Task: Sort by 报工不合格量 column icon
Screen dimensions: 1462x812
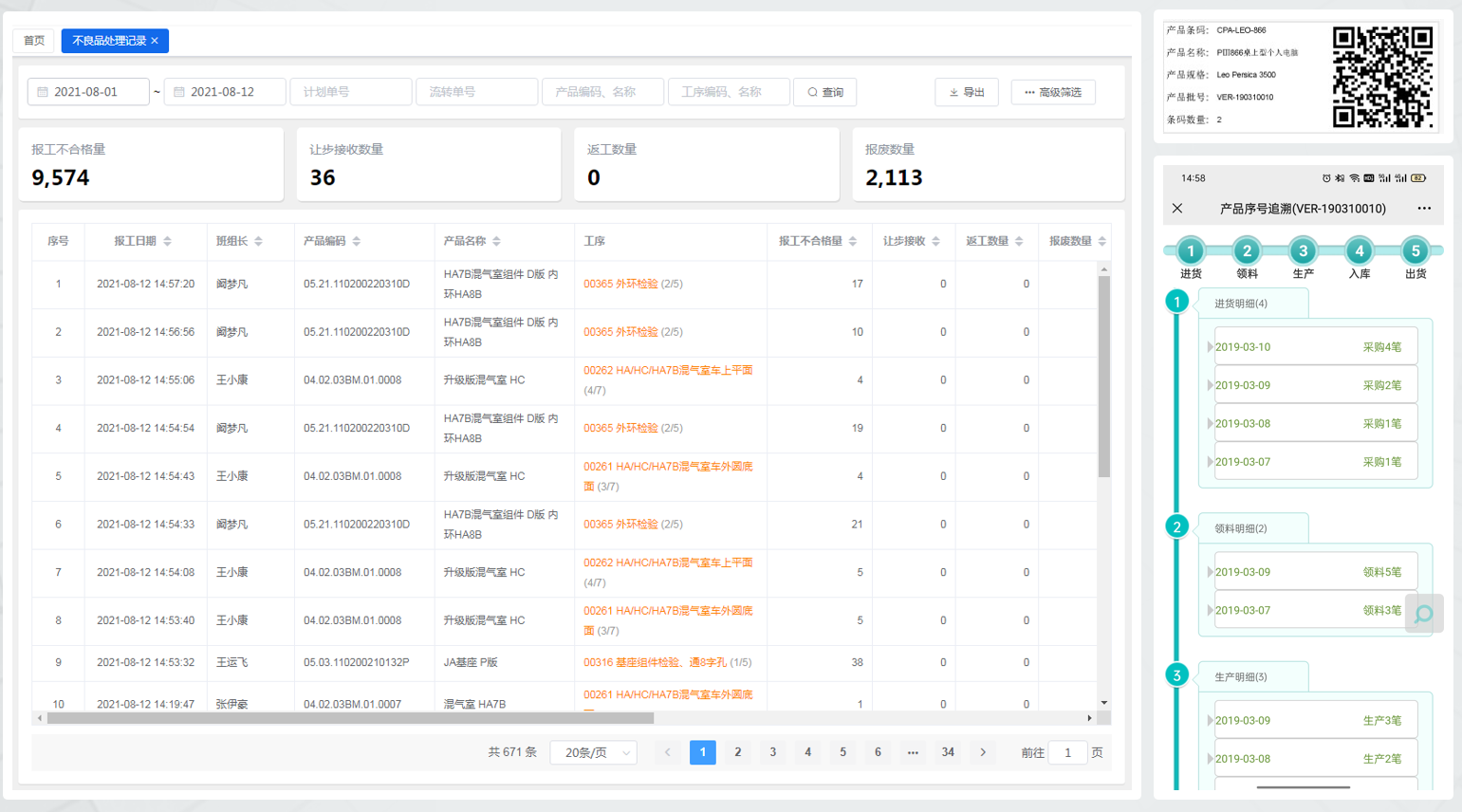Action: (x=853, y=242)
